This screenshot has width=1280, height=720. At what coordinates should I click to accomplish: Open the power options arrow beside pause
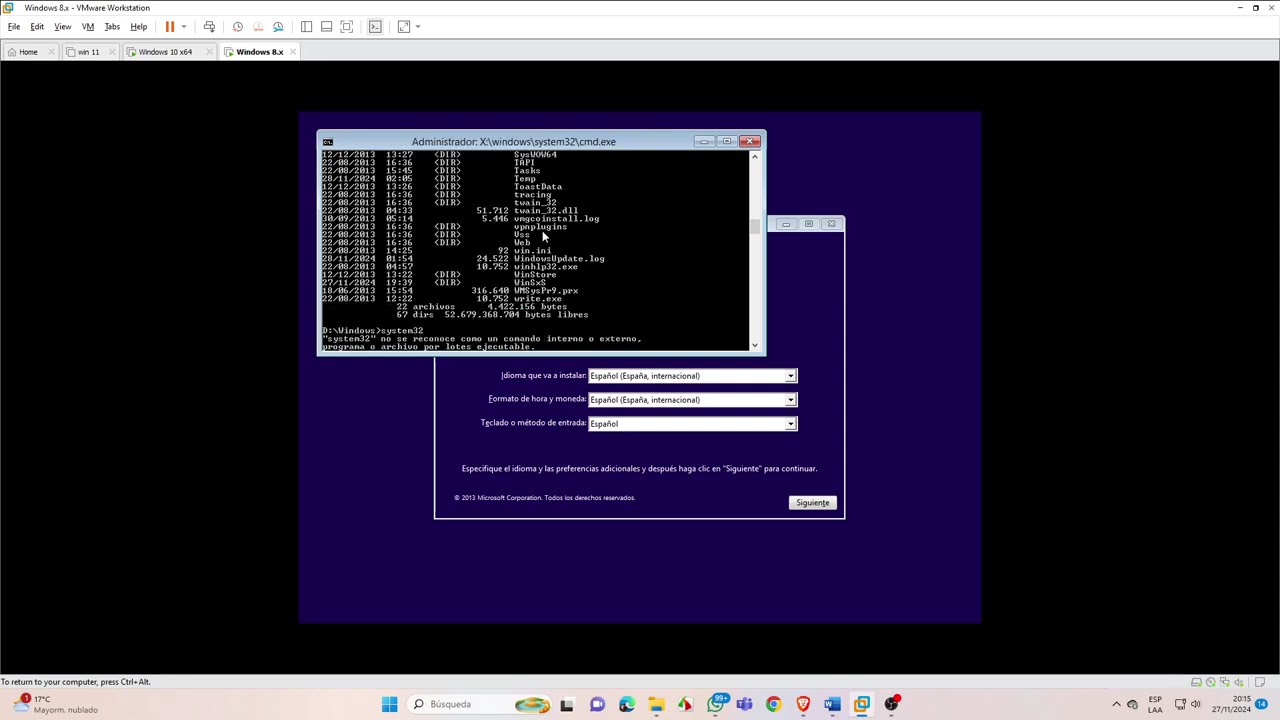(184, 27)
